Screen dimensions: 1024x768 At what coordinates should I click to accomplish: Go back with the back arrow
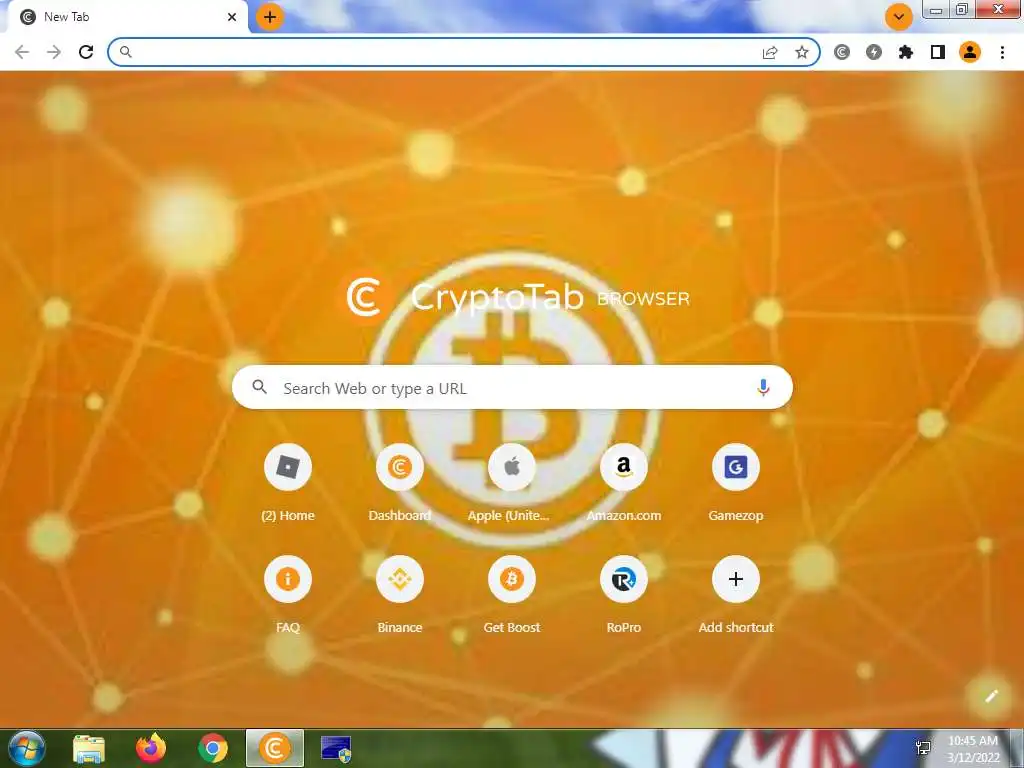coord(22,52)
